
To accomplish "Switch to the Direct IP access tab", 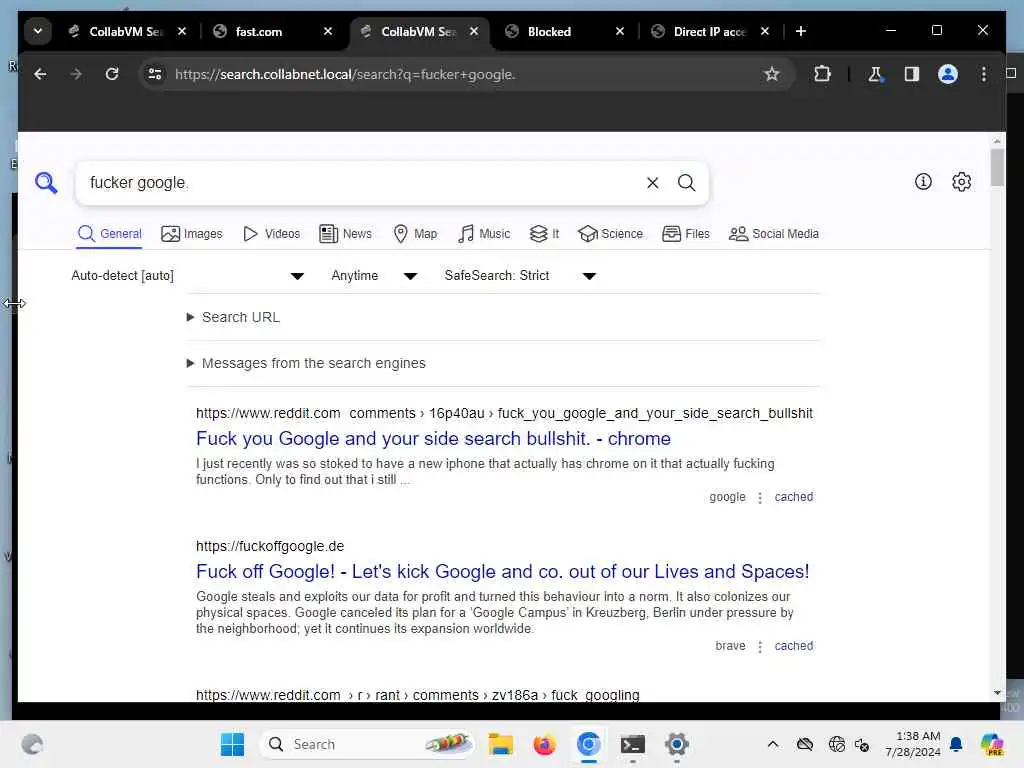I will (709, 31).
